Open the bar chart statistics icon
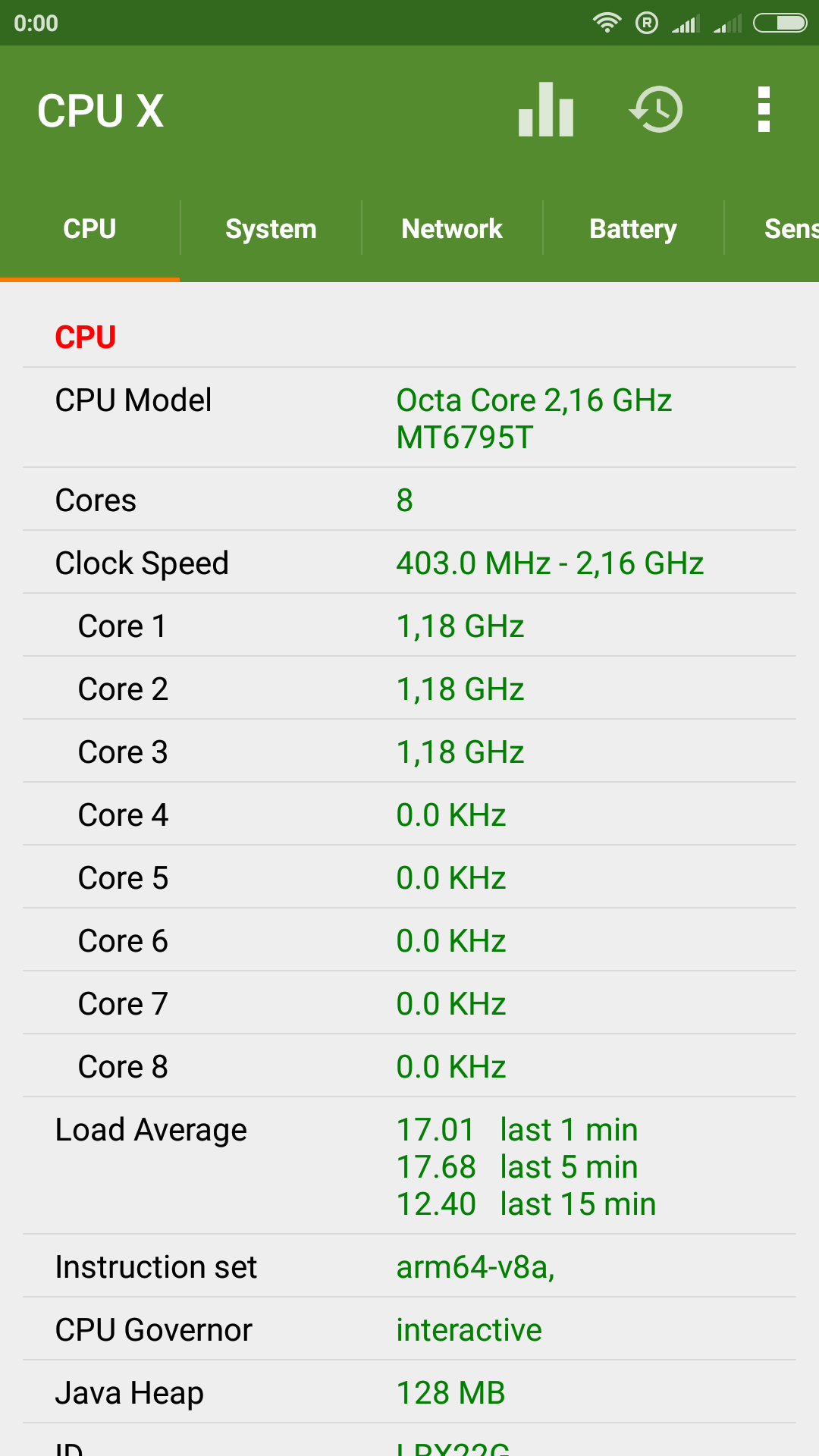 coord(546,110)
